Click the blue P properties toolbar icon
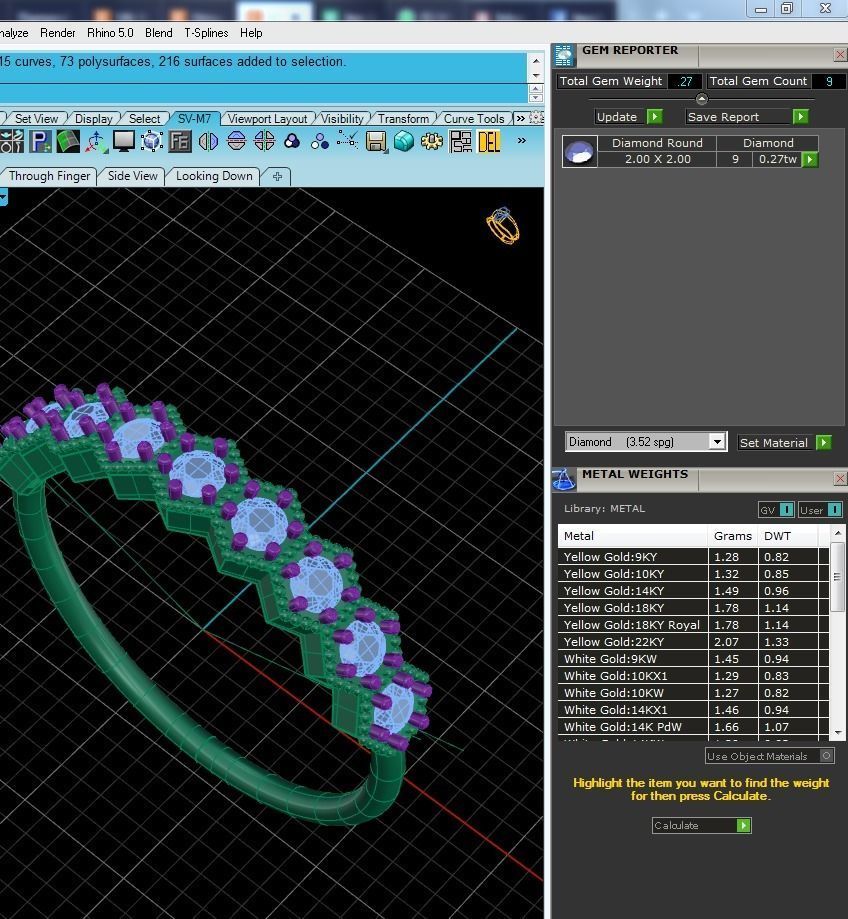Image resolution: width=848 pixels, height=919 pixels. (40, 142)
